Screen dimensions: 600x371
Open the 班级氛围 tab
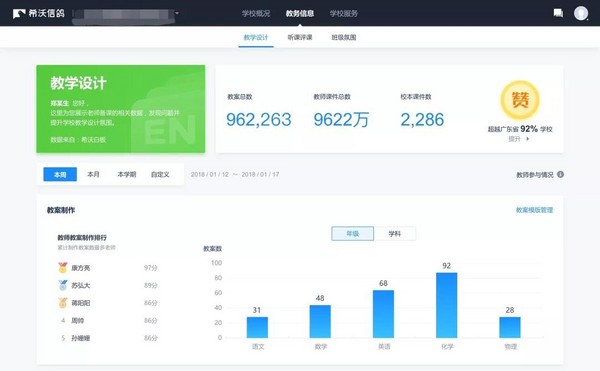pyautogui.click(x=344, y=37)
